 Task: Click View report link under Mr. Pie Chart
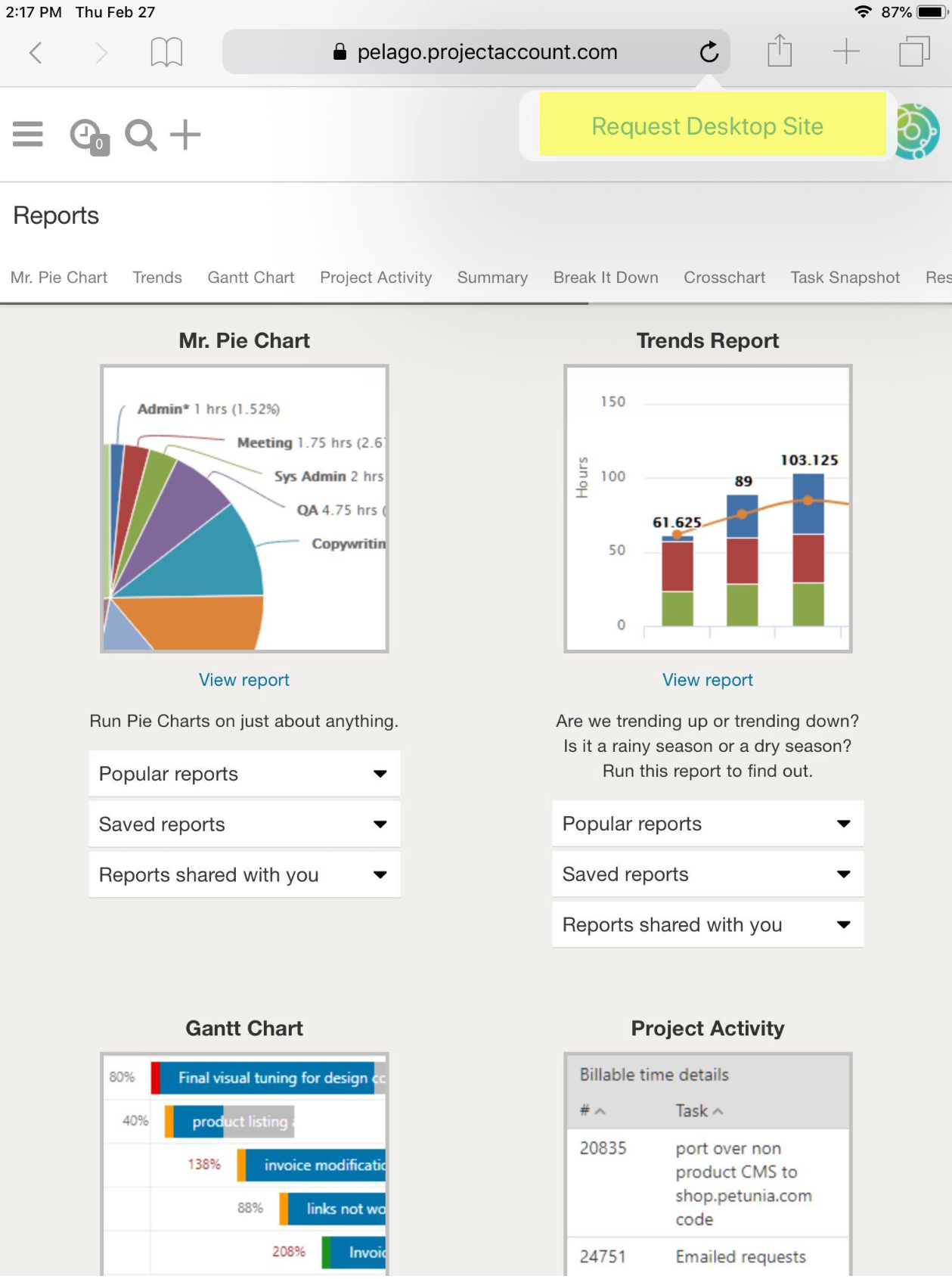(x=243, y=680)
